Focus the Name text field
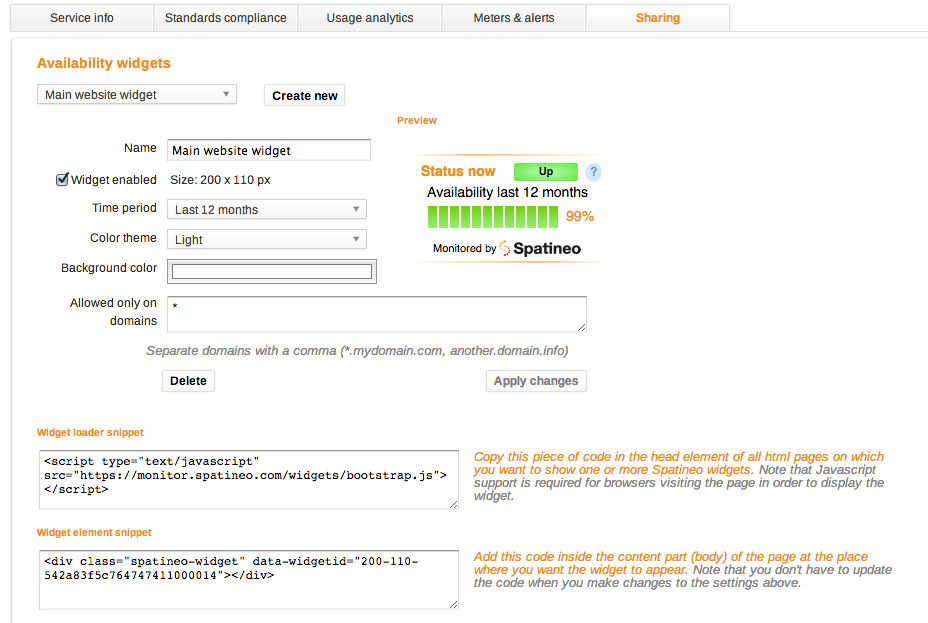 click(x=269, y=150)
